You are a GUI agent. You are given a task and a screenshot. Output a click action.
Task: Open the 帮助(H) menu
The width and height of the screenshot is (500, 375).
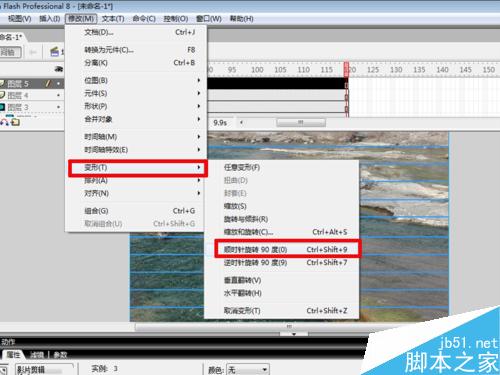tap(241, 19)
